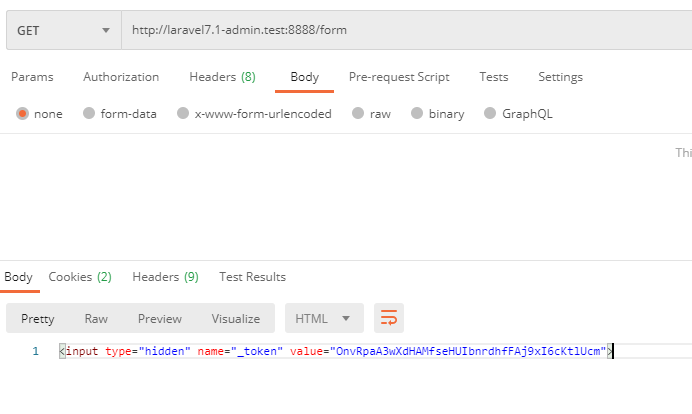Choose the GraphQL body radio option
This screenshot has height=414, width=692.
pos(490,113)
